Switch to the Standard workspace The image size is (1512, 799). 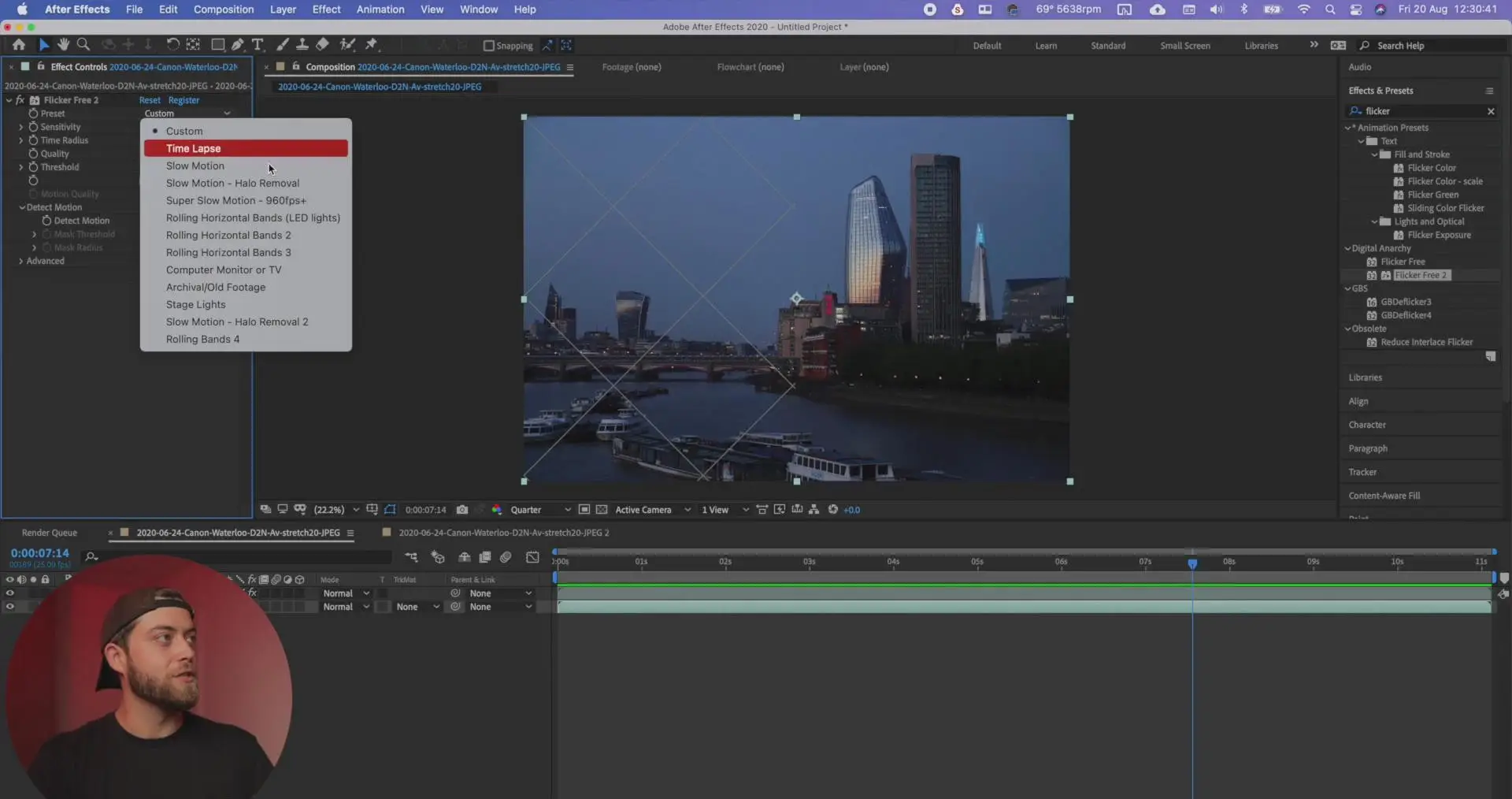[1108, 46]
